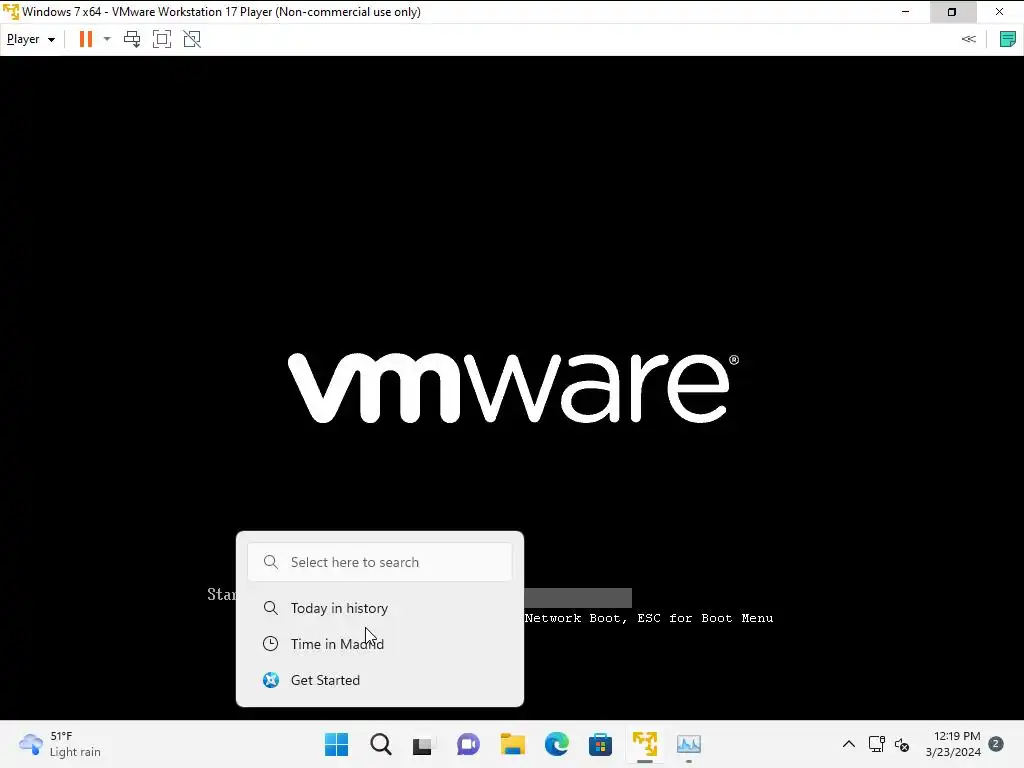
Task: Click the 'Network Boot, ESC for Boot Menu' text
Action: 648,618
